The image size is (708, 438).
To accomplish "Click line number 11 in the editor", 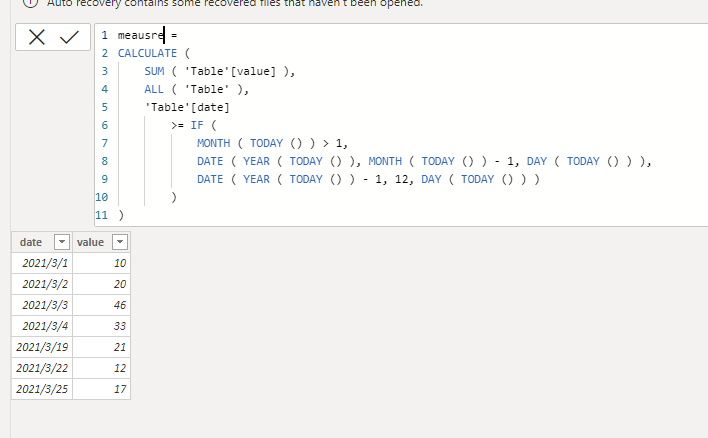I will point(102,215).
